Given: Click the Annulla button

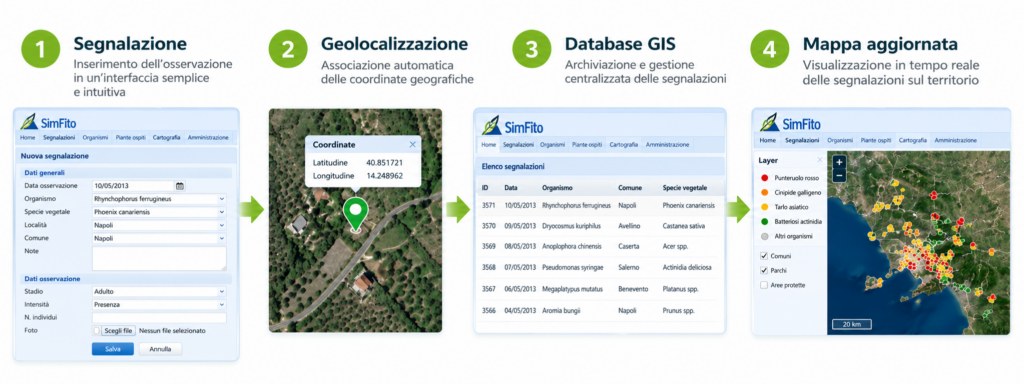Looking at the screenshot, I should click(160, 349).
